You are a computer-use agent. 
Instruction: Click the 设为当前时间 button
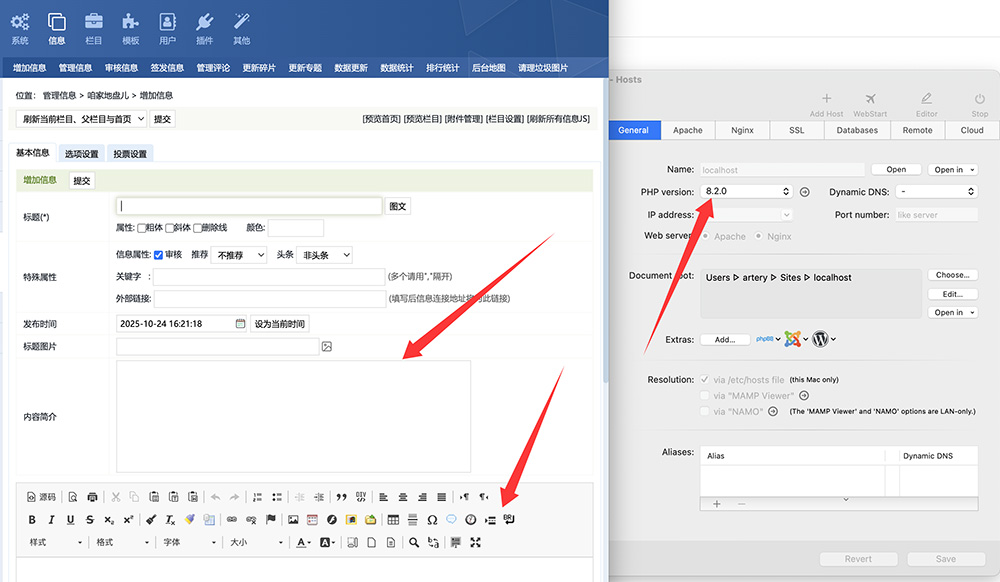coord(279,324)
